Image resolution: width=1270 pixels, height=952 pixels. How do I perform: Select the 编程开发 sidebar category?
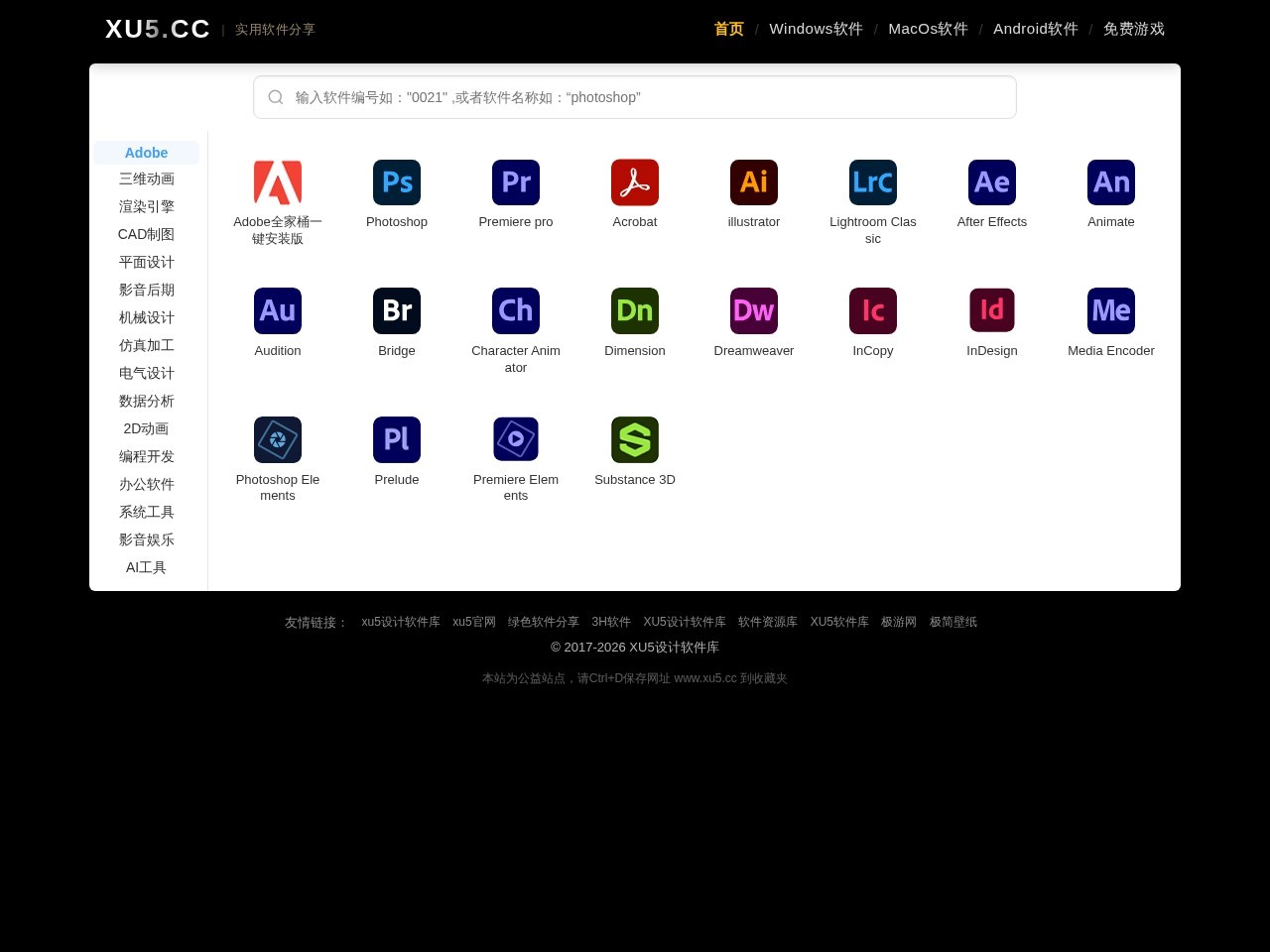click(146, 456)
